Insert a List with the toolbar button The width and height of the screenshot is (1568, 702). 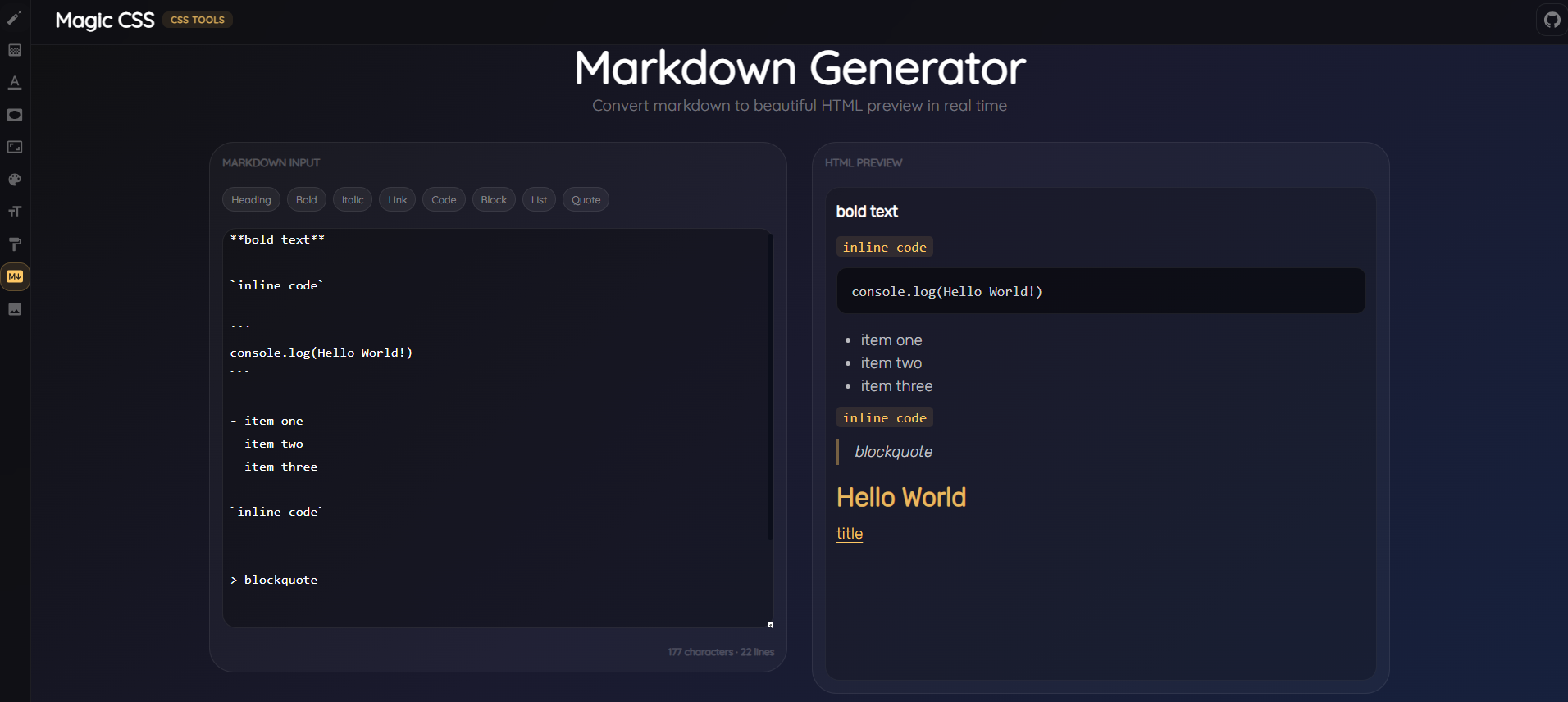(x=539, y=200)
